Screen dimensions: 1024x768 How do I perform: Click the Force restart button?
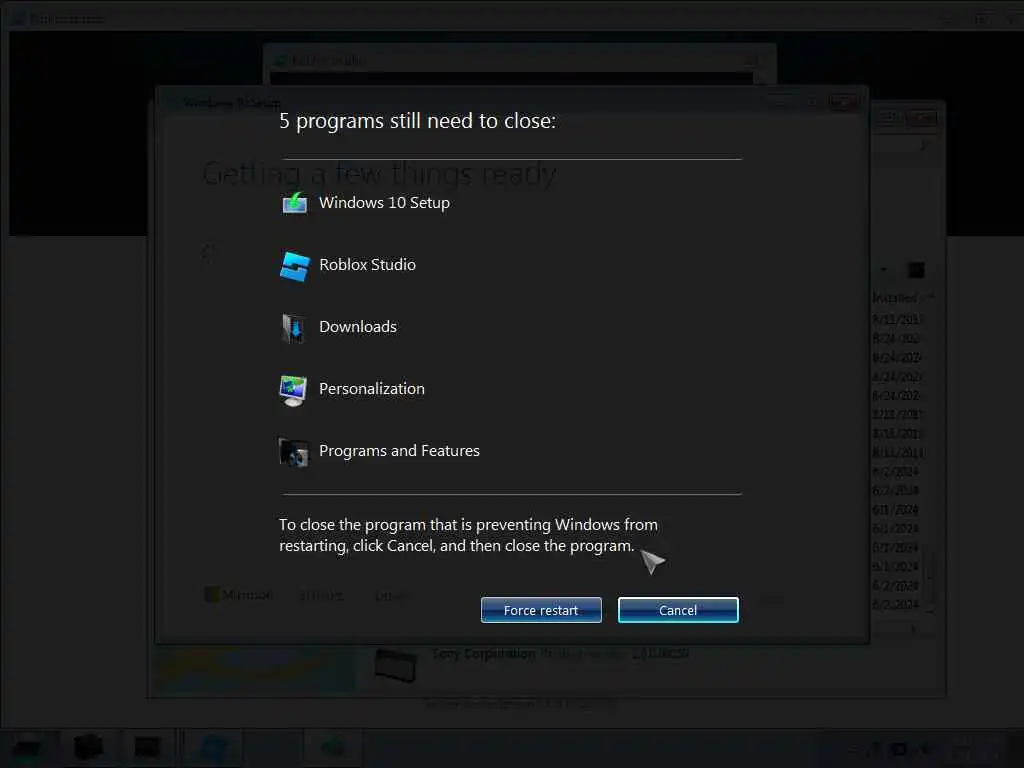click(x=541, y=610)
